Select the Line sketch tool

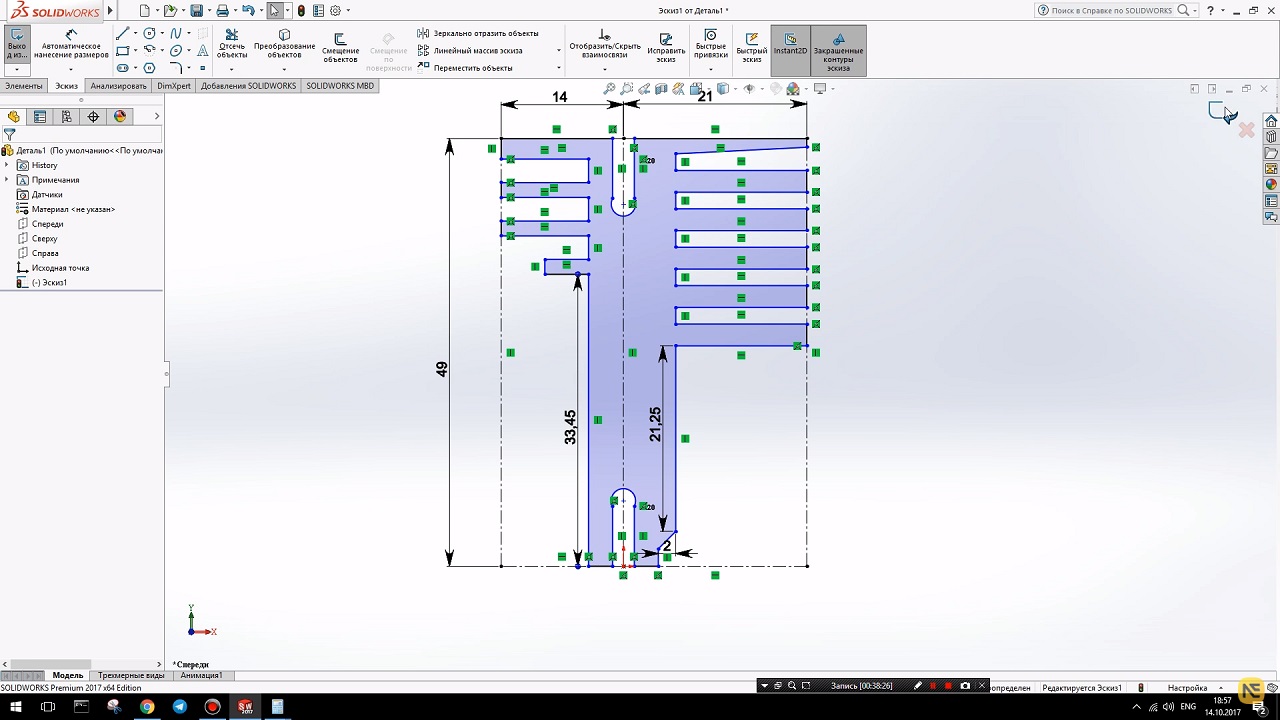(x=122, y=34)
